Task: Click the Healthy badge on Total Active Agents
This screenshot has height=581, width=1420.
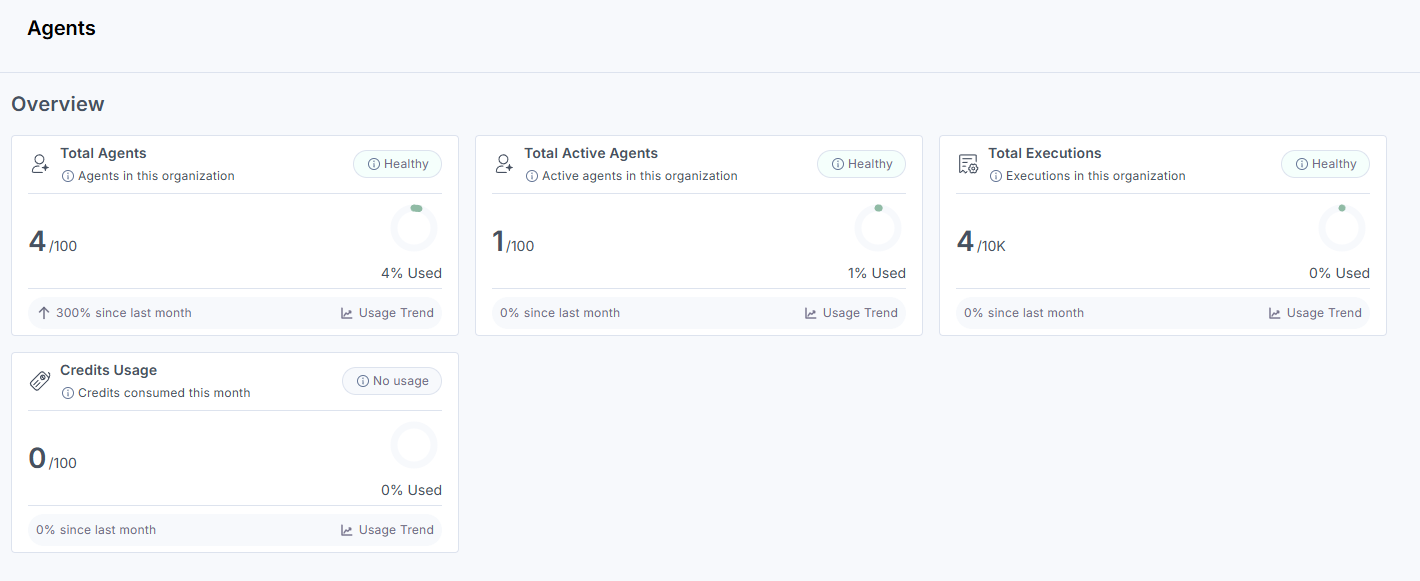Action: tap(861, 164)
